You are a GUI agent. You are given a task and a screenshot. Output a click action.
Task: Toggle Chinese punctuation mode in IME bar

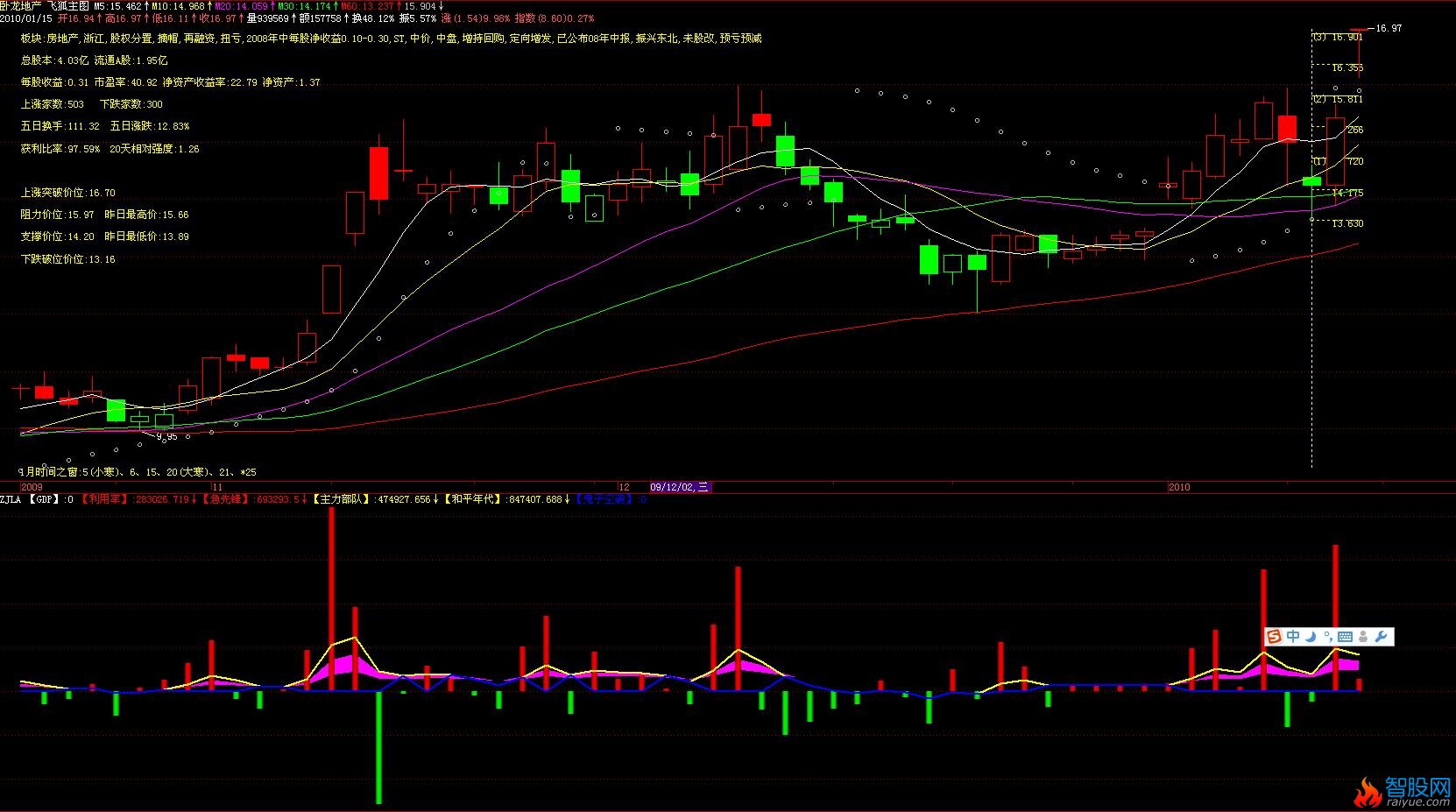pos(1327,637)
